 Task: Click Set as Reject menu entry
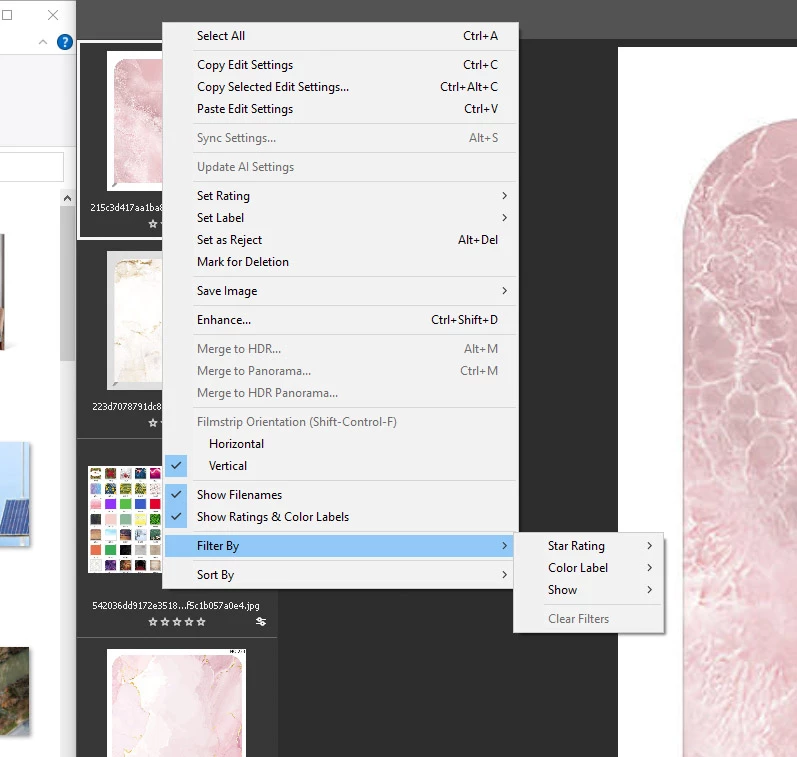341,240
